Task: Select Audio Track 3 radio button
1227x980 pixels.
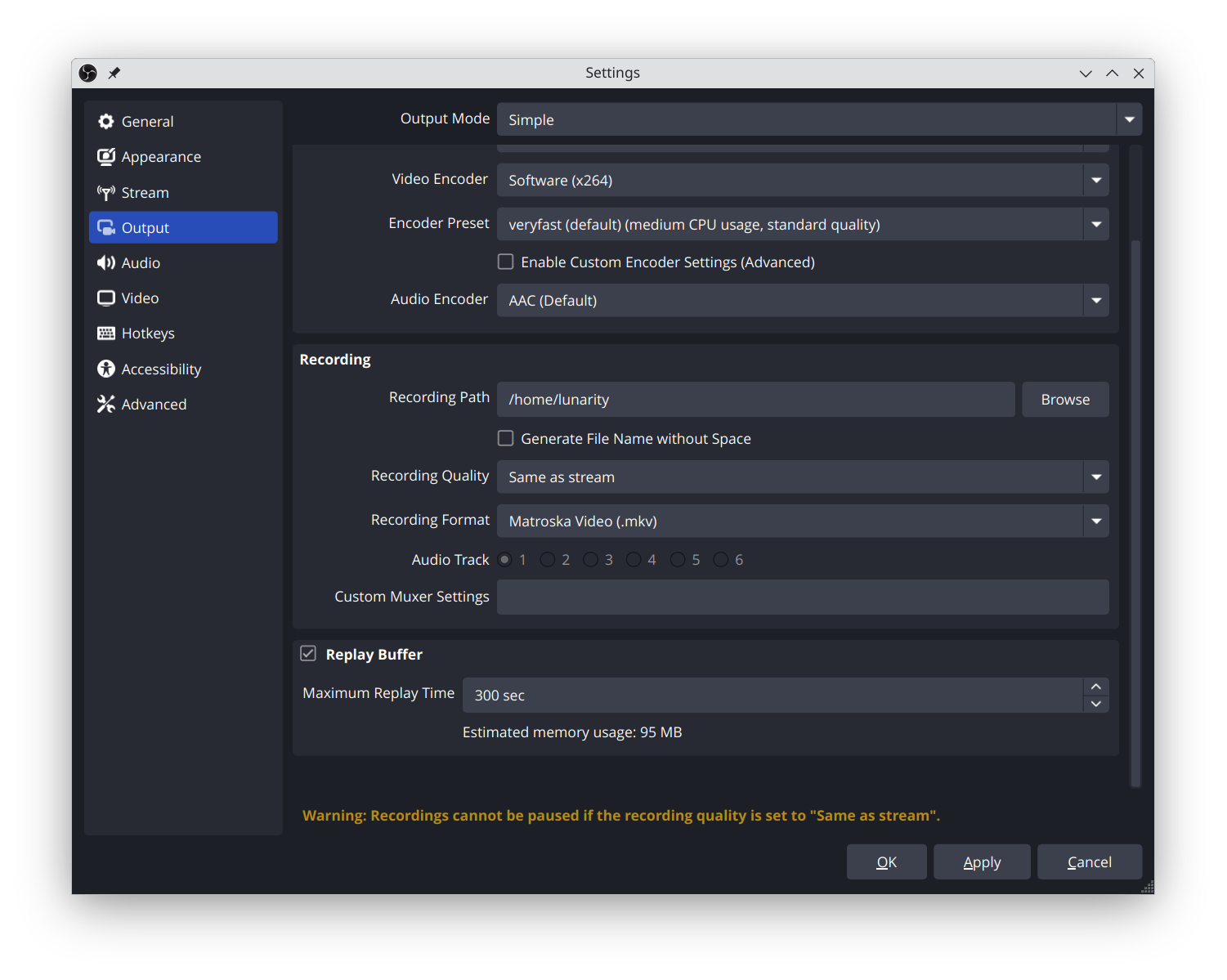Action: [x=591, y=559]
